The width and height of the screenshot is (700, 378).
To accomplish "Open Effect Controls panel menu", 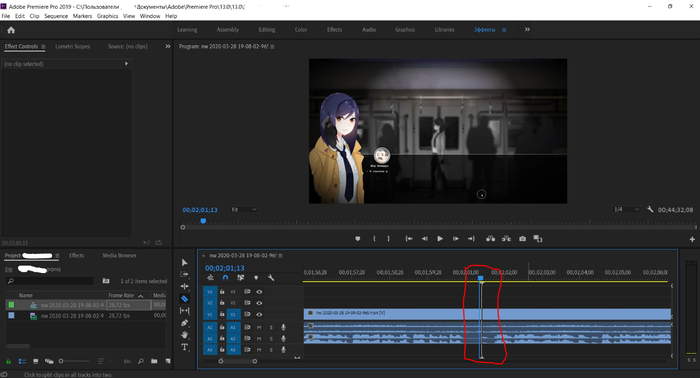I will coord(43,46).
